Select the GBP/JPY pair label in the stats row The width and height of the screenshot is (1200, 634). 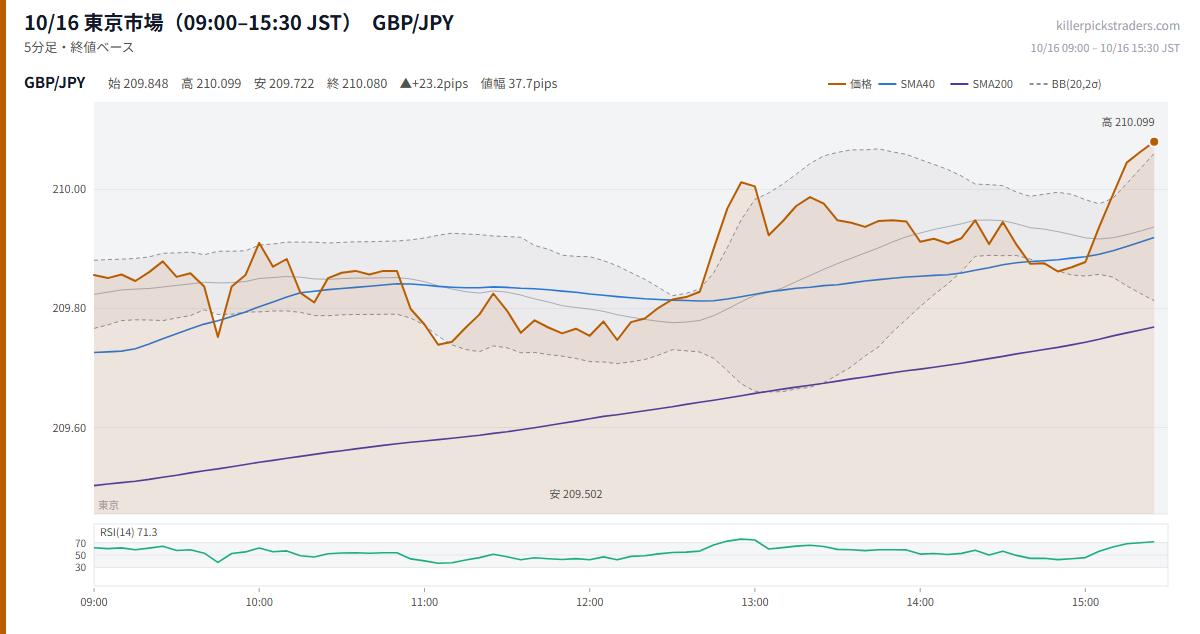tap(55, 83)
